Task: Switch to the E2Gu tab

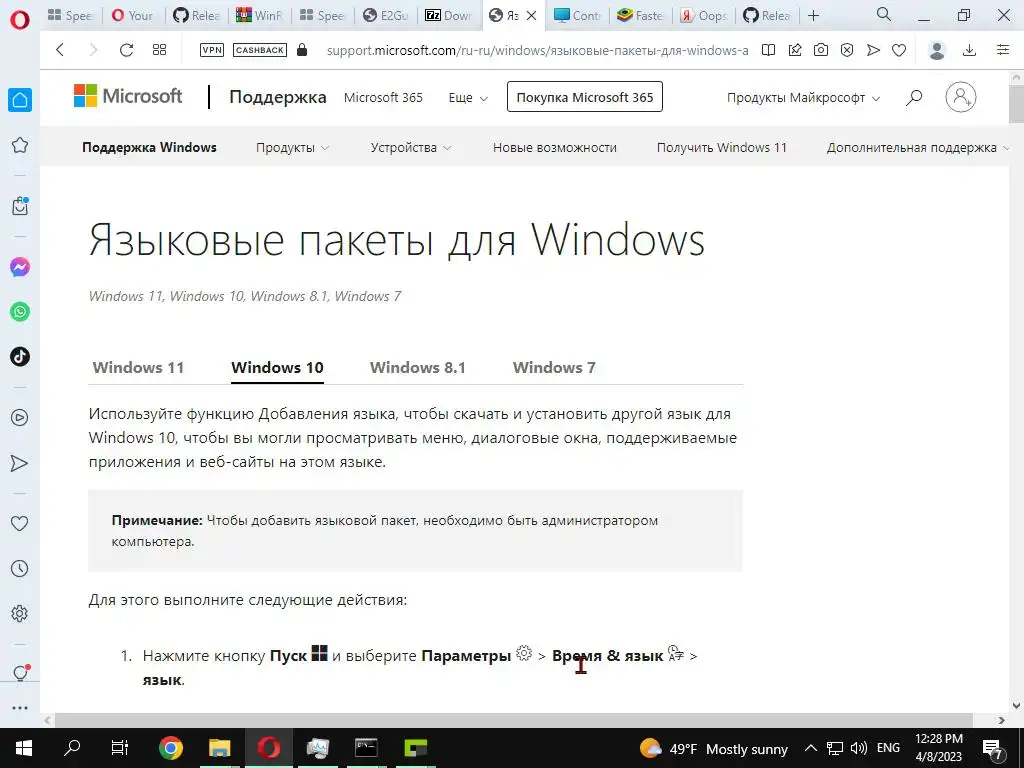Action: pos(385,15)
